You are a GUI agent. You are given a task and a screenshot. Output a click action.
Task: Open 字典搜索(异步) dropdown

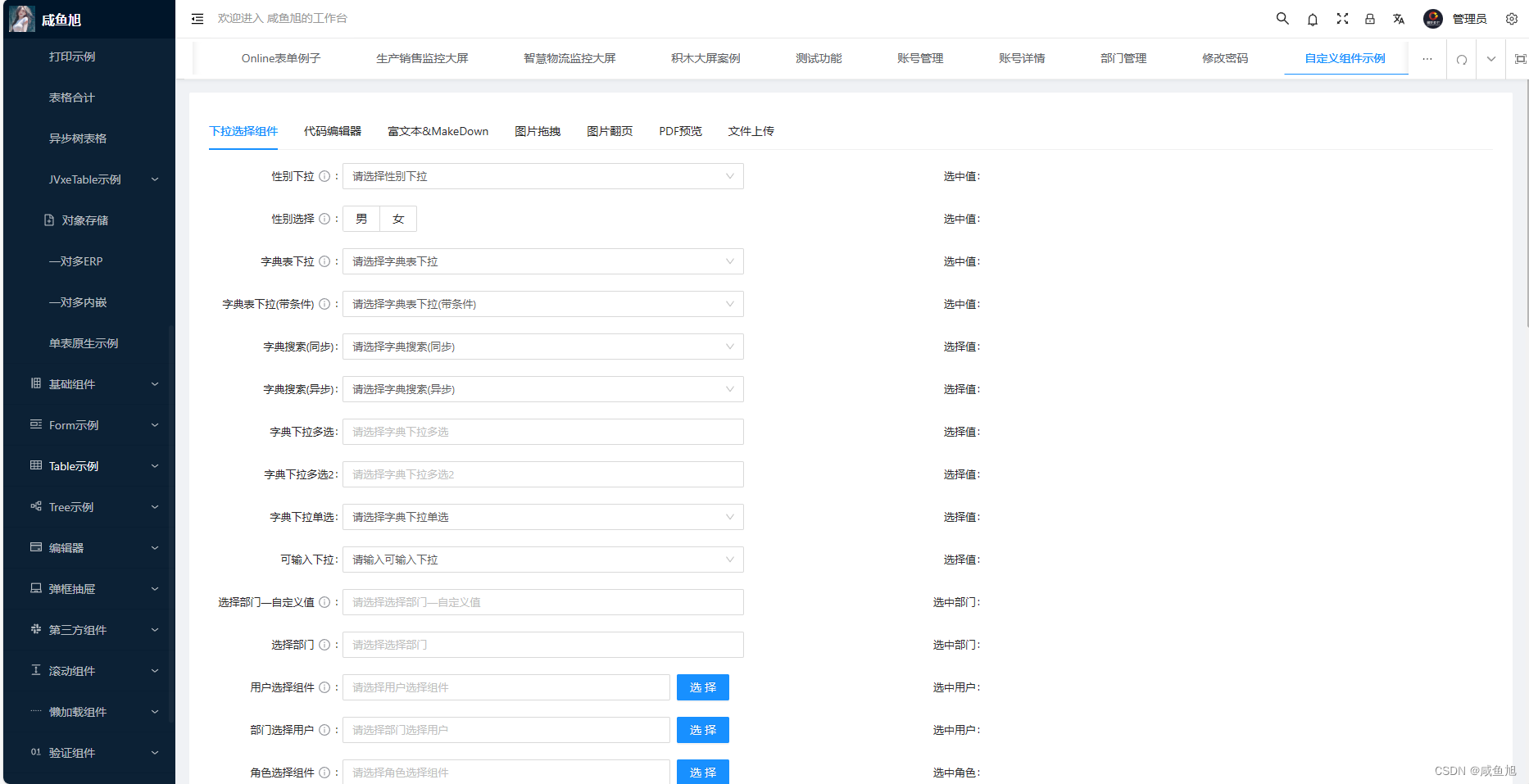coord(543,389)
